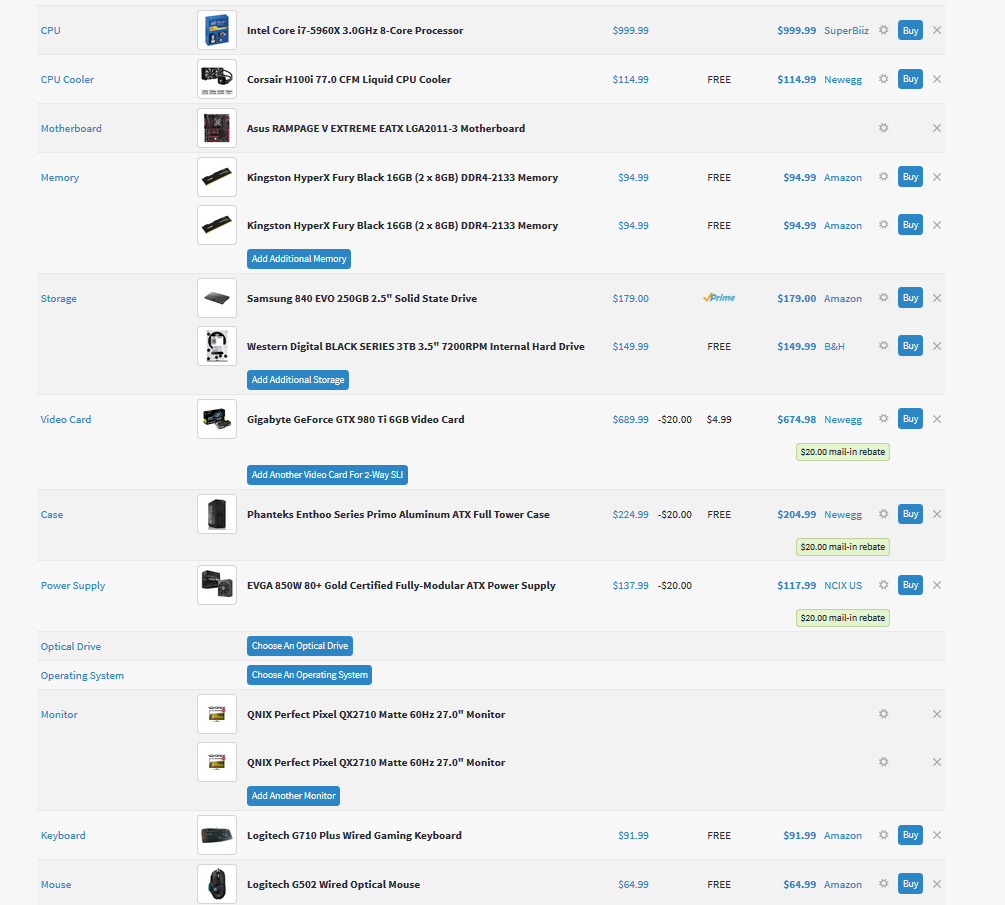
Task: Open gear options for Phanteks Enthoo case
Action: (883, 513)
